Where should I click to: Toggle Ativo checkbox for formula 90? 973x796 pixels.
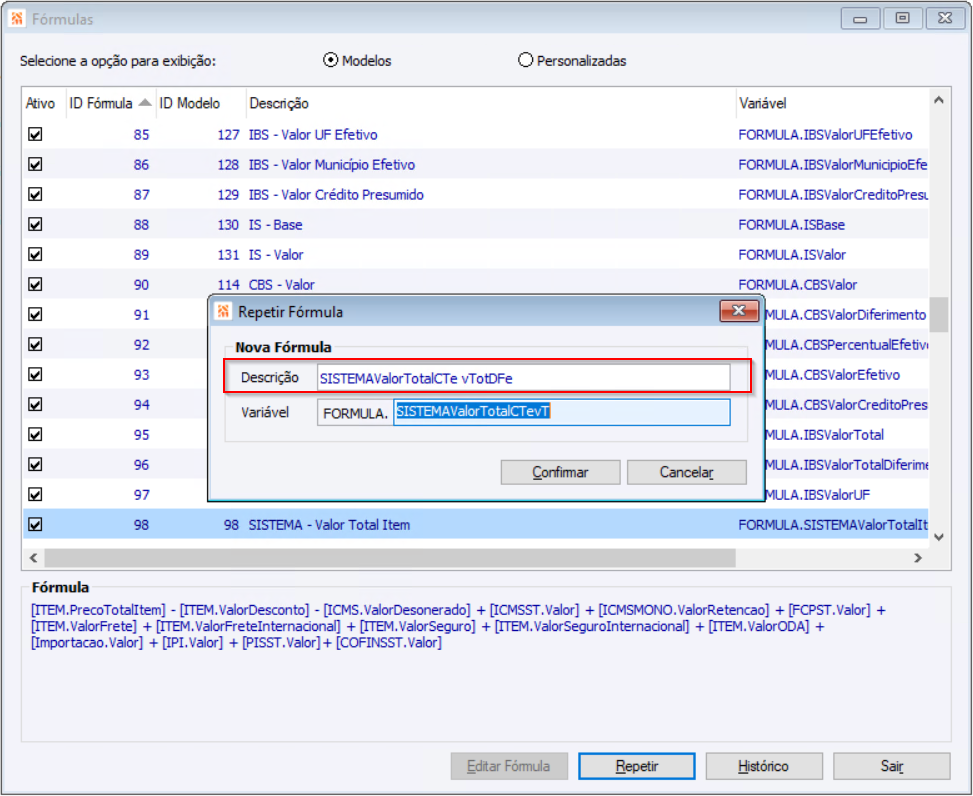tap(35, 284)
